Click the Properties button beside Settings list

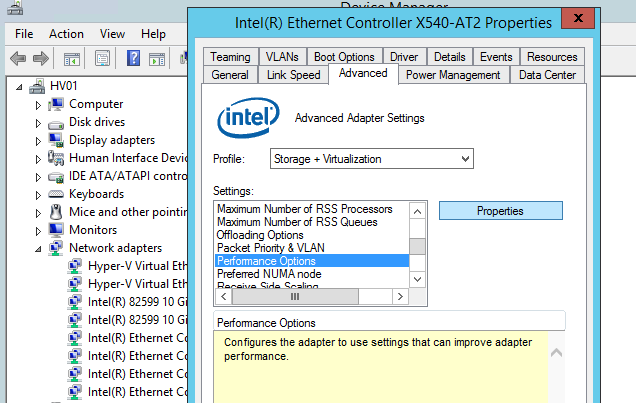pos(501,211)
